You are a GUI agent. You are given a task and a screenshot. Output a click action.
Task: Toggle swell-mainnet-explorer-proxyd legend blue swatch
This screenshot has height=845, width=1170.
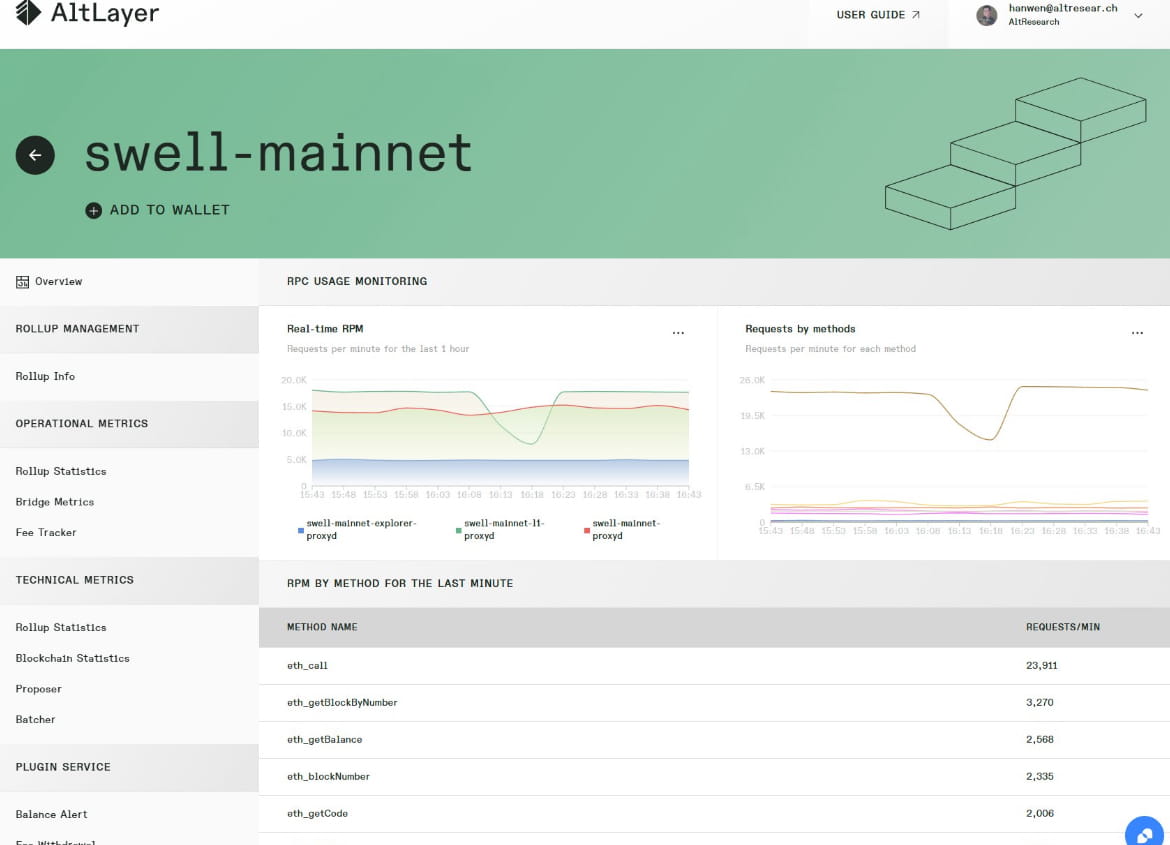(301, 530)
